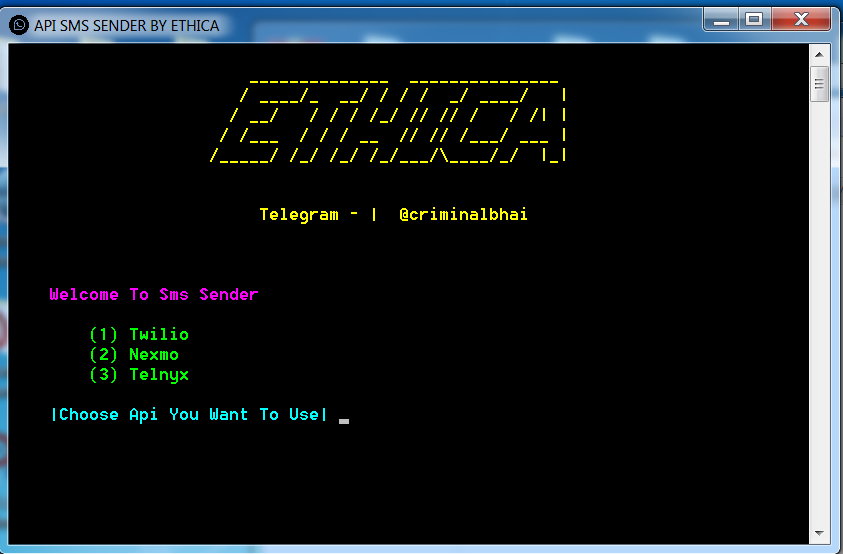Click the vertical scrollbar thumb
The height and width of the screenshot is (554, 843).
819,84
